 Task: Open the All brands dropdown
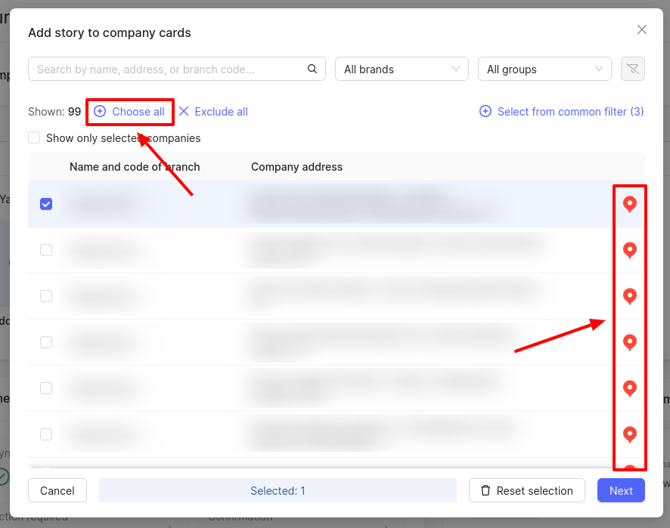pos(401,69)
